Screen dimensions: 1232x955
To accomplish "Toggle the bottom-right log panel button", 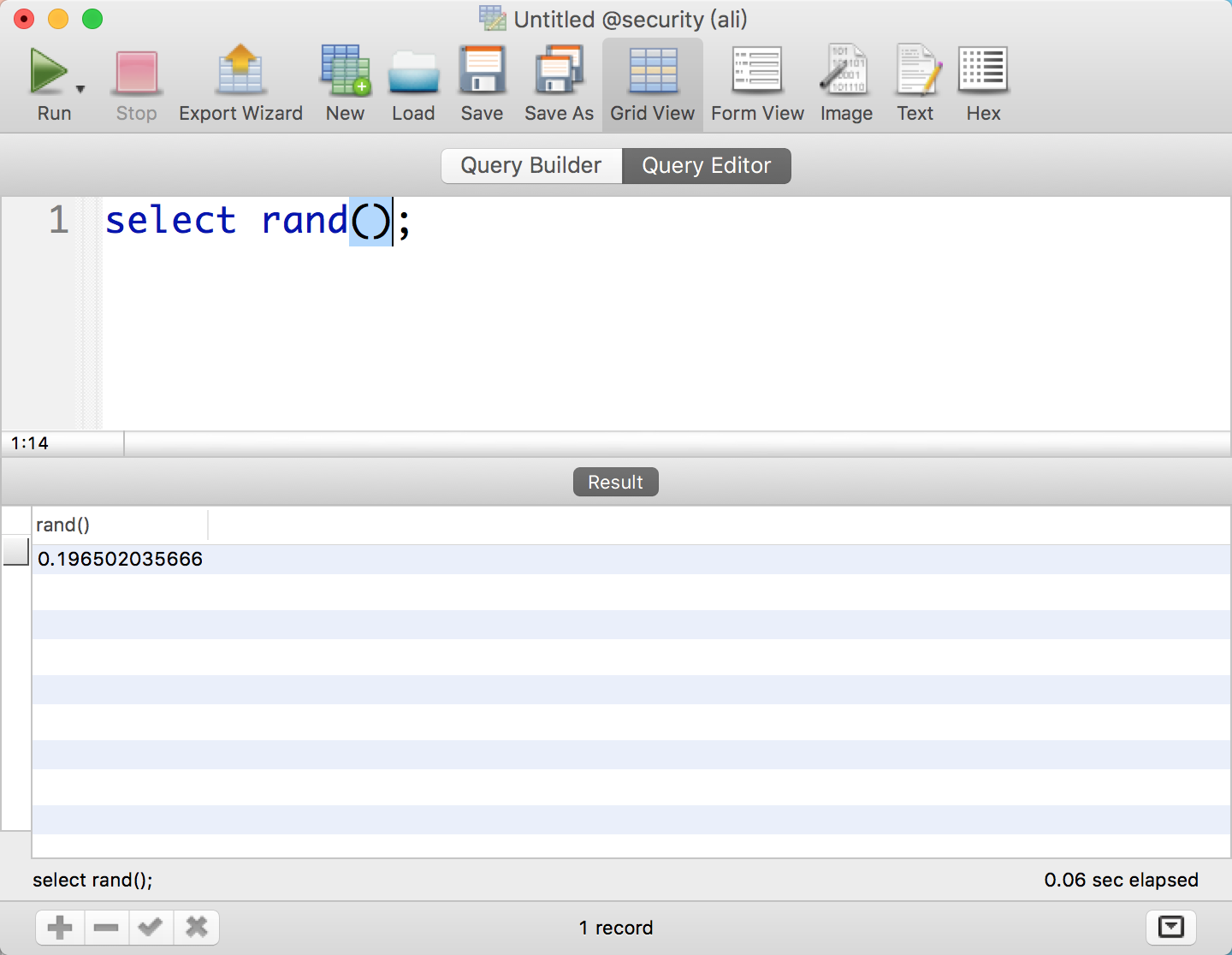I will [1171, 927].
